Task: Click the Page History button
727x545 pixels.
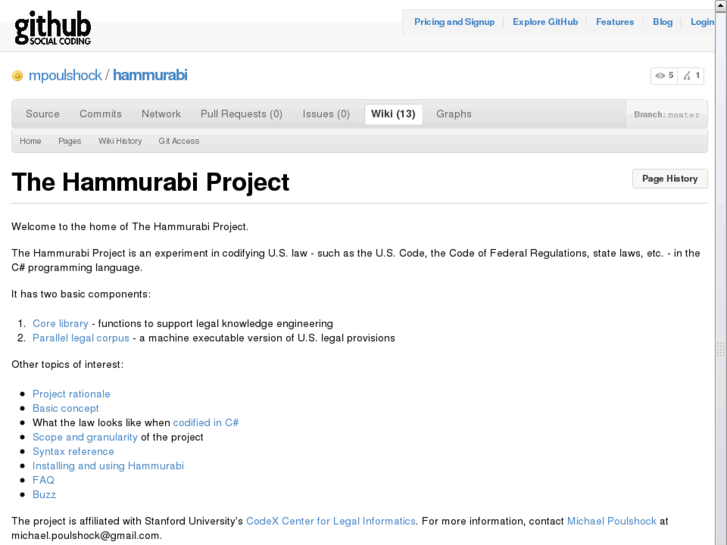Action: (669, 179)
